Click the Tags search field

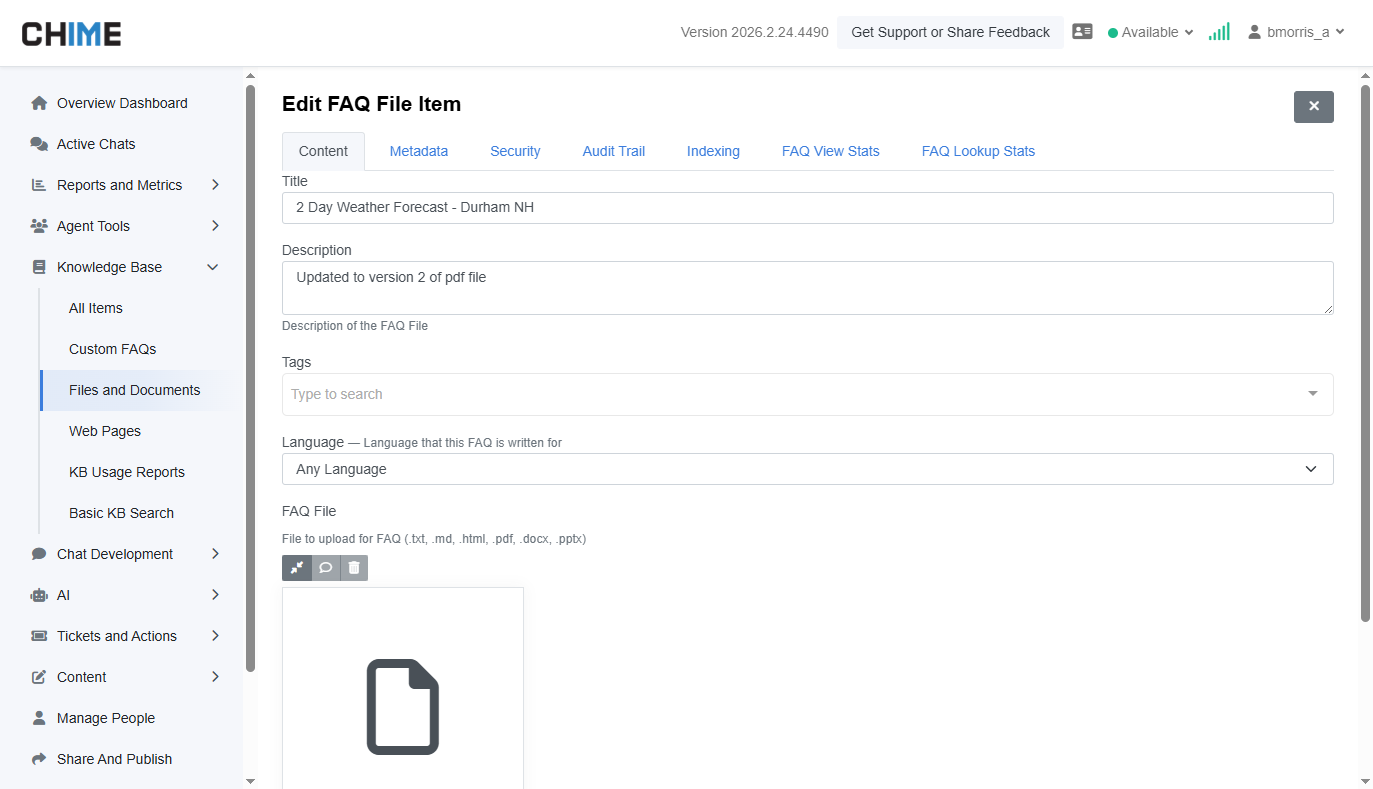click(795, 395)
